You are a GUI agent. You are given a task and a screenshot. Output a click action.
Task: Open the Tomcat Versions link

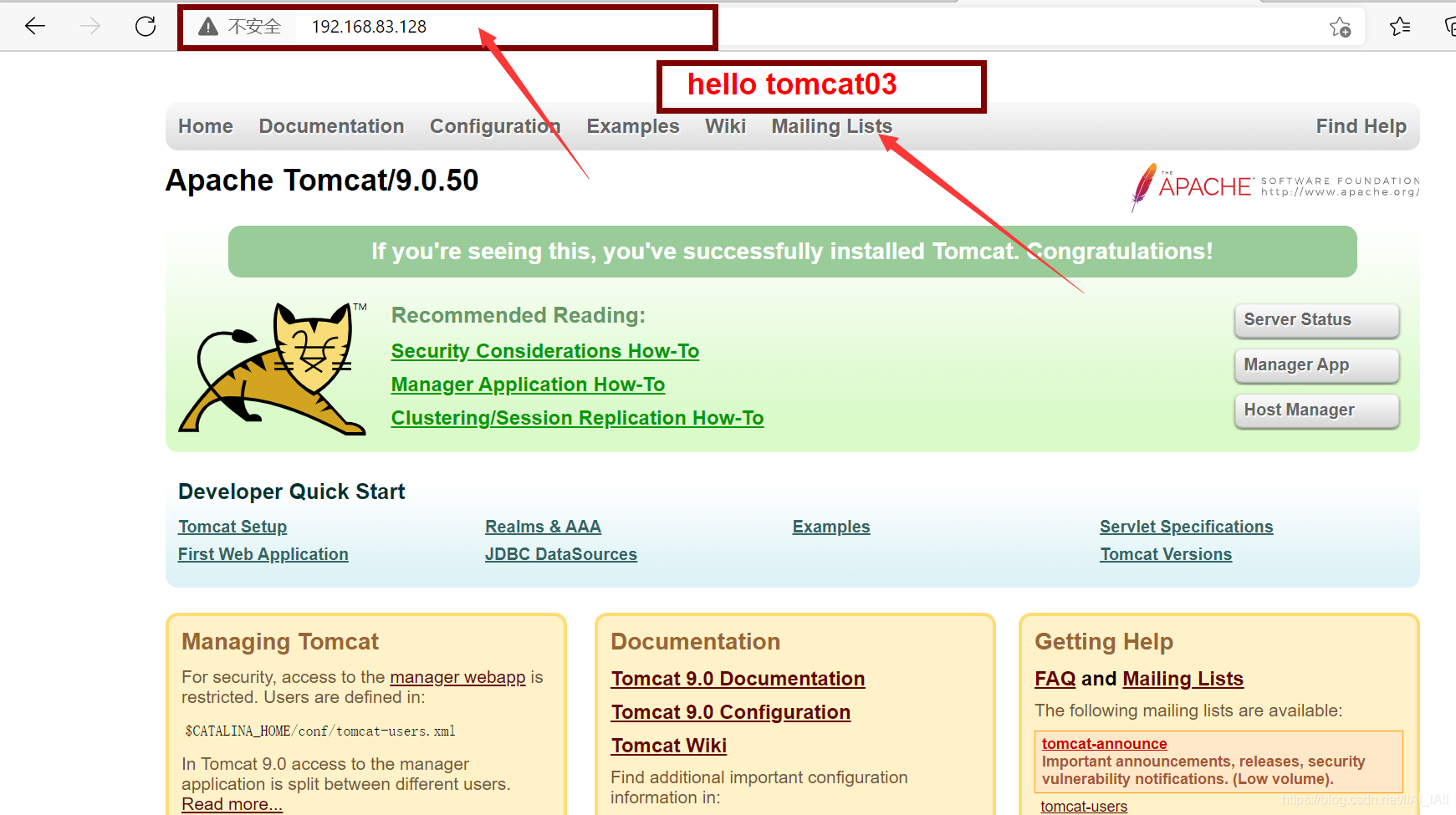click(x=1166, y=554)
